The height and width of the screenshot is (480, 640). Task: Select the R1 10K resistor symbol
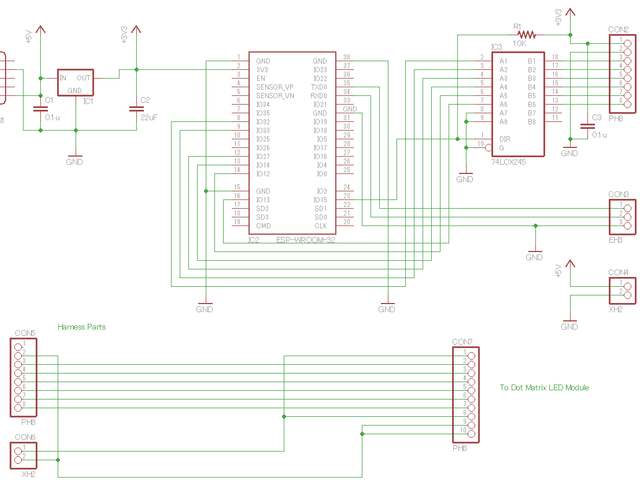point(521,35)
